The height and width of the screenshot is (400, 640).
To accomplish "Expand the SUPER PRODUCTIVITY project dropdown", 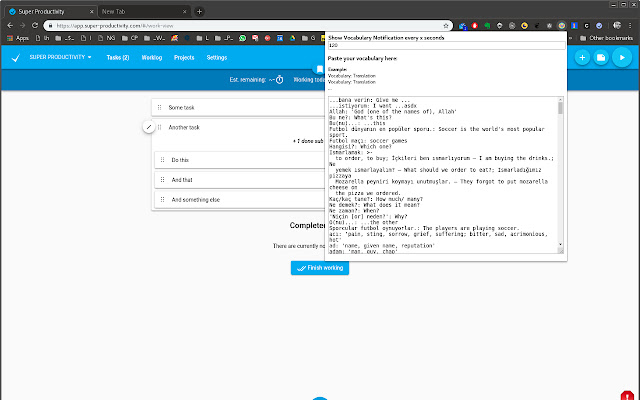I will coord(60,57).
